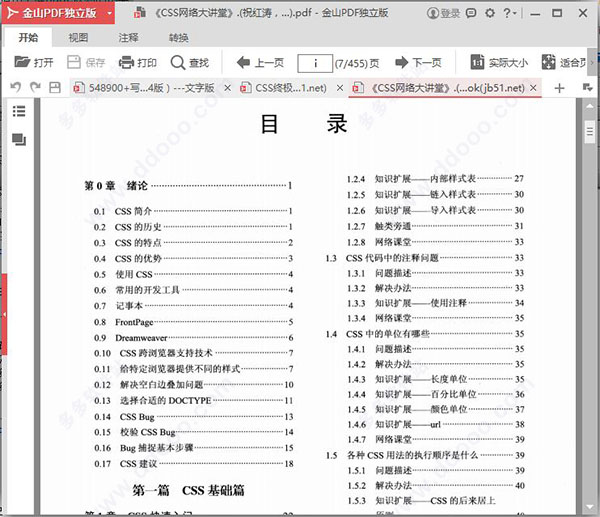Open the feedback chat icon
Screen dimensions: 600x517
pyautogui.click(x=471, y=13)
